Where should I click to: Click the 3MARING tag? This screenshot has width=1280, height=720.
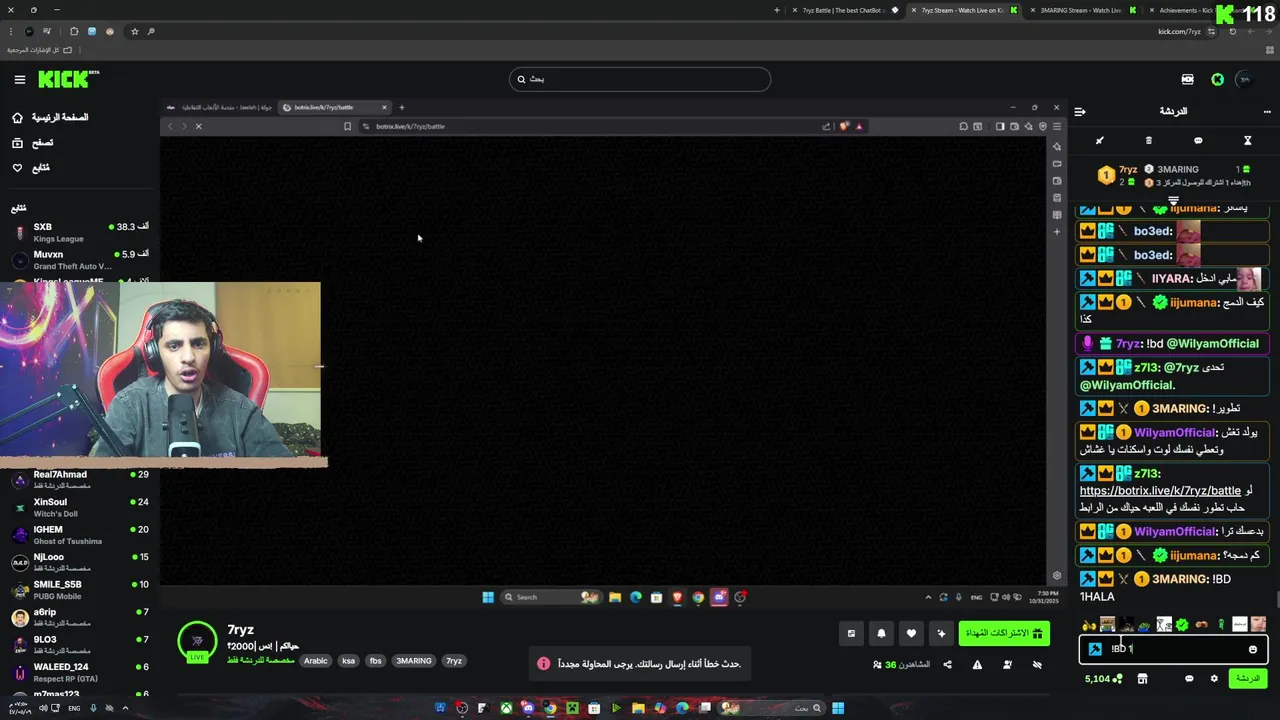click(414, 661)
